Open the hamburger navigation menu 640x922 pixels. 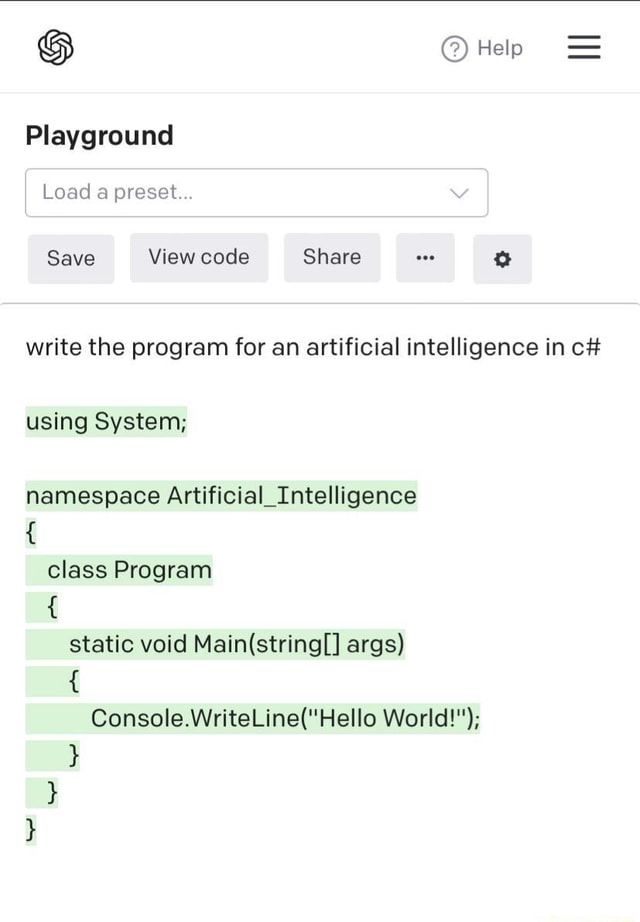click(x=584, y=48)
